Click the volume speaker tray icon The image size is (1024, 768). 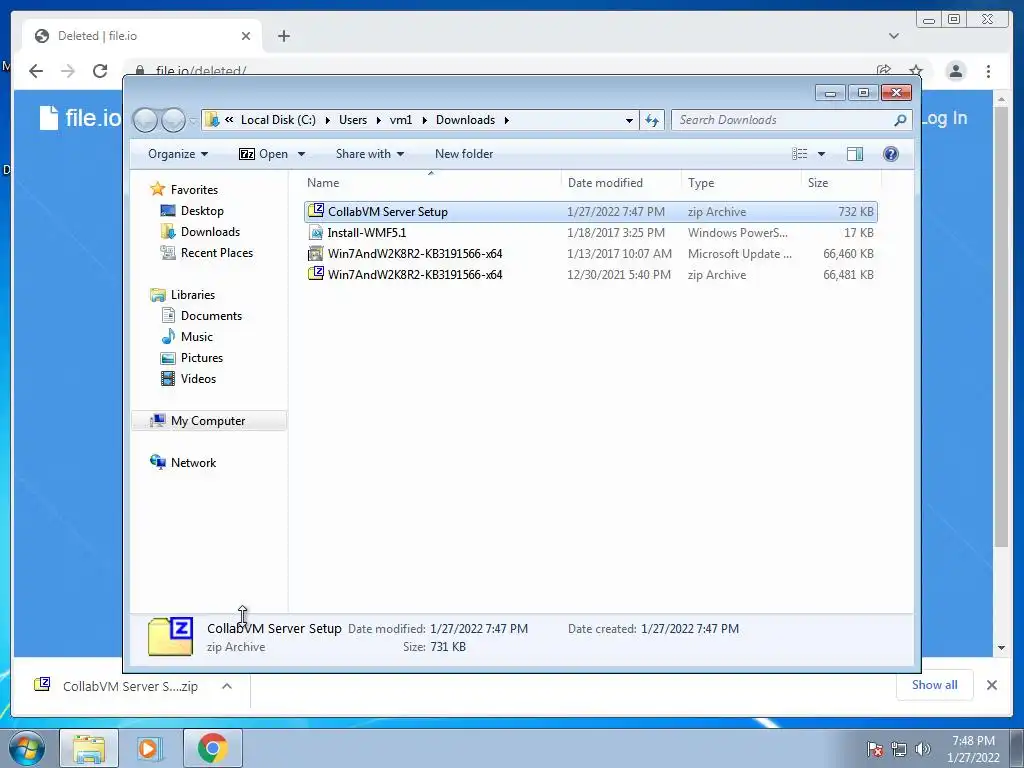coord(923,749)
